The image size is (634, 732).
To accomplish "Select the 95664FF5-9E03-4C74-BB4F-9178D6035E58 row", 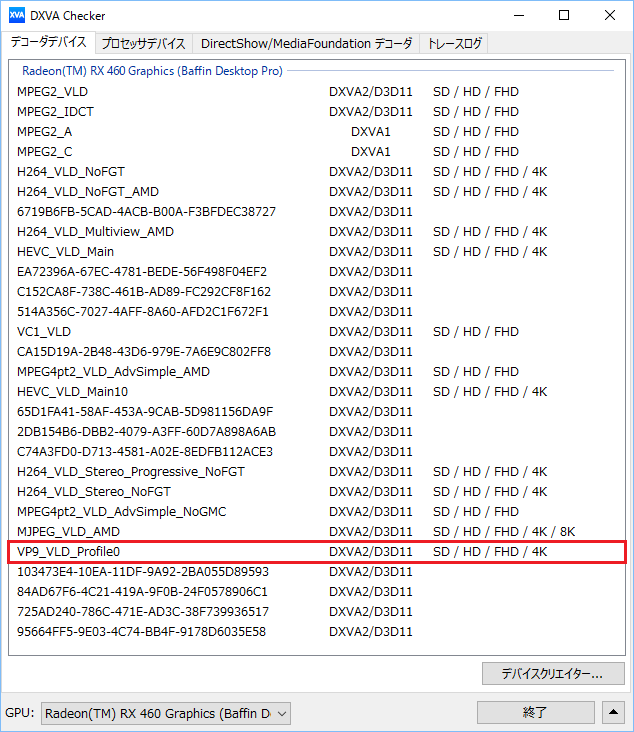I will pyautogui.click(x=317, y=632).
